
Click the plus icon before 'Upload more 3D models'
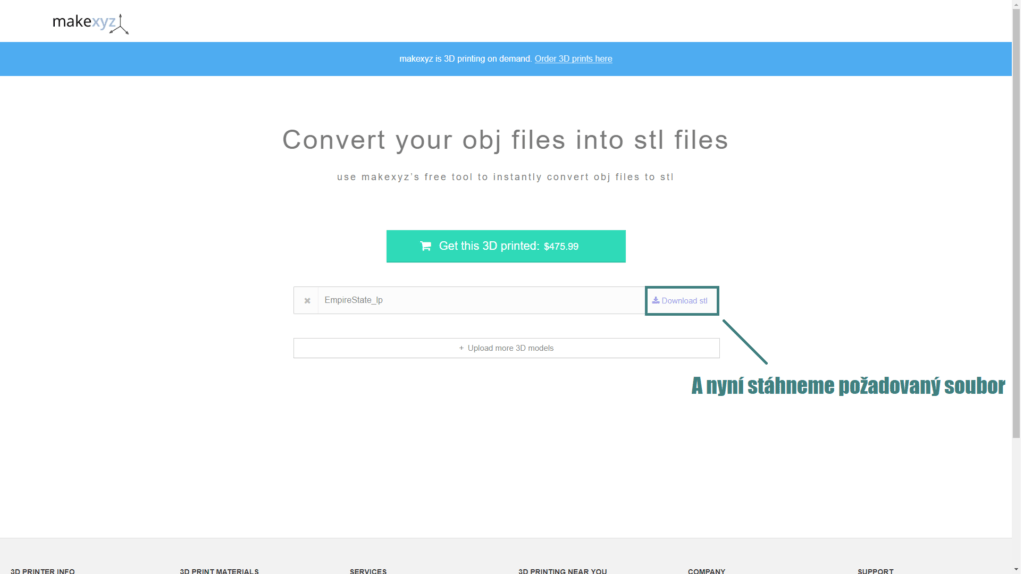pos(461,348)
